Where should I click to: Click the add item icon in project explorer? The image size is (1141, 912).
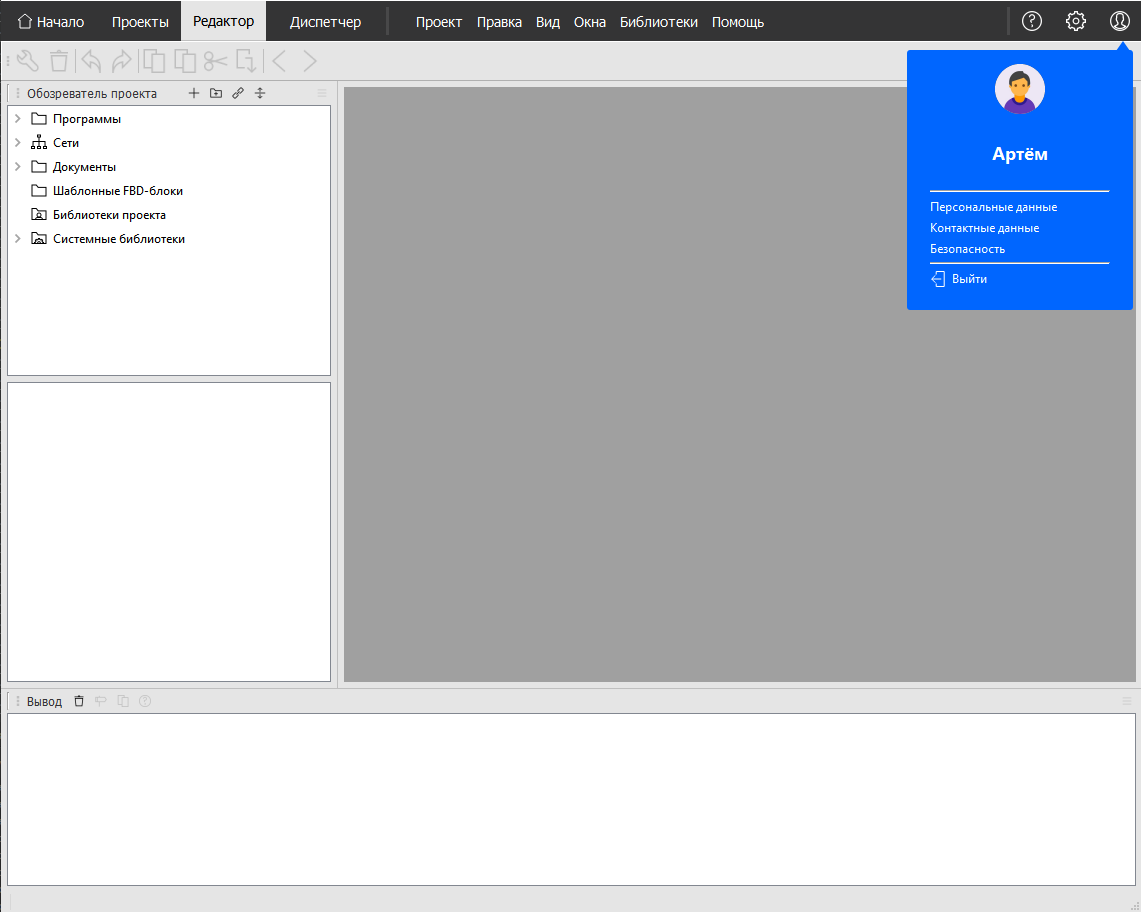click(x=194, y=93)
